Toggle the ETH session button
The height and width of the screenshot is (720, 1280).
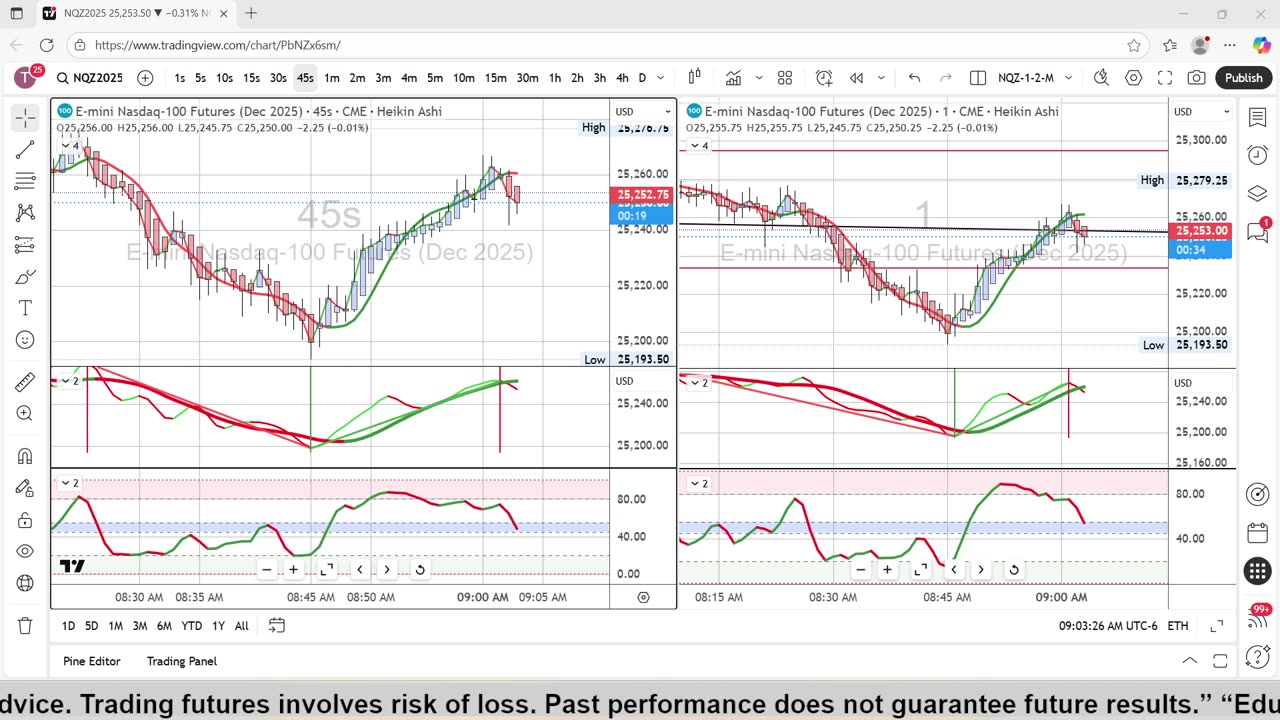coord(1178,626)
